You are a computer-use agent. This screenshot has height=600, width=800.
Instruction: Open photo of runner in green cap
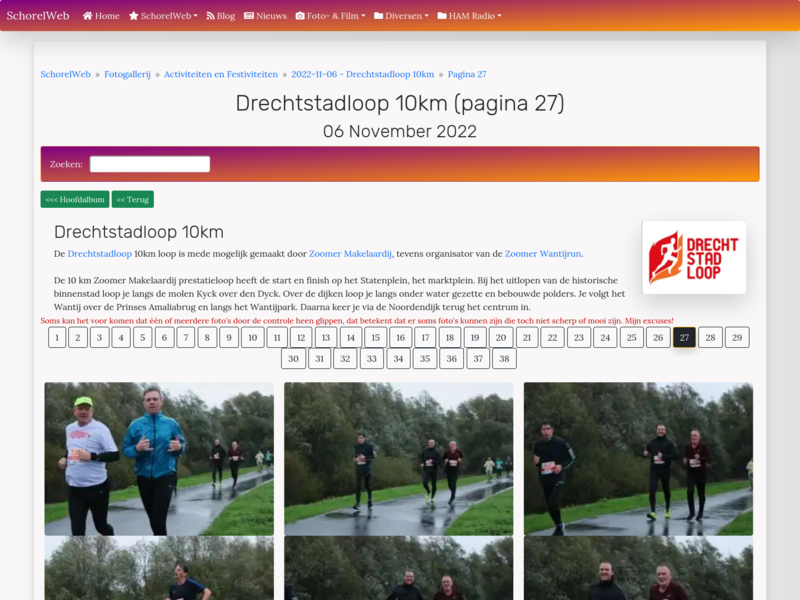pyautogui.click(x=159, y=459)
